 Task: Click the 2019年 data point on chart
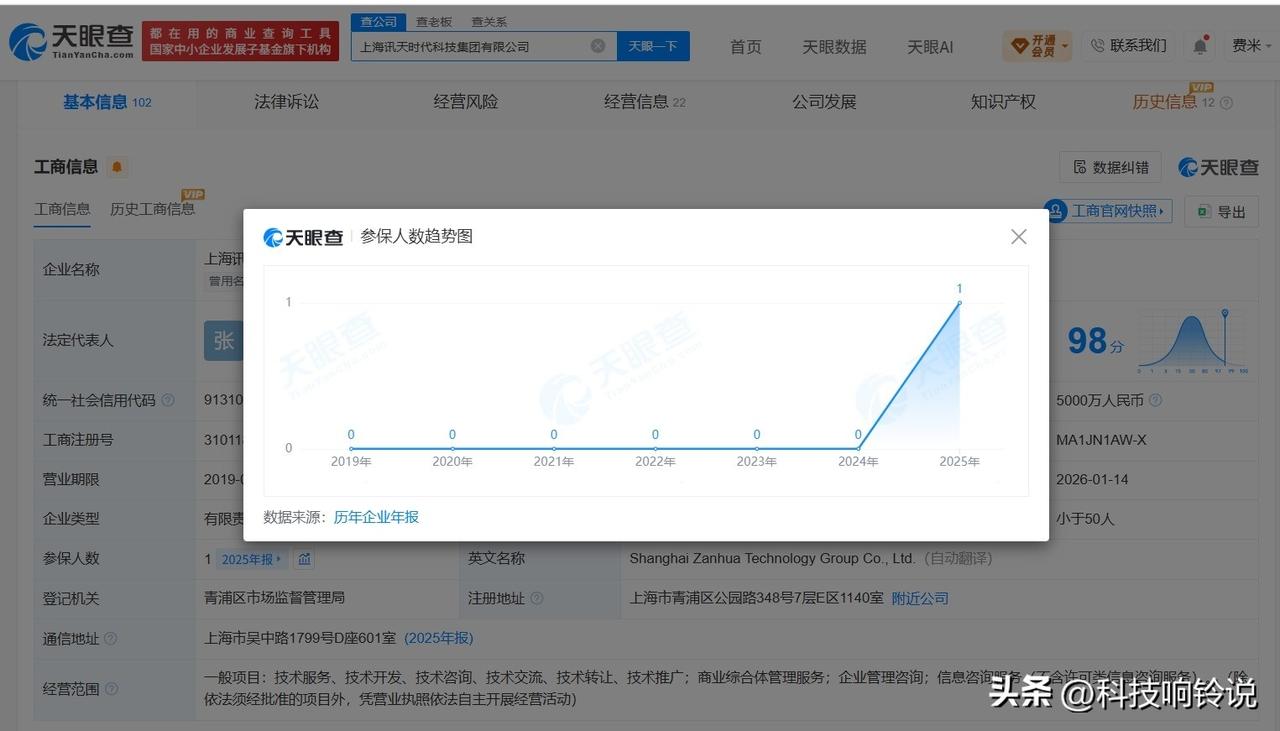(351, 448)
